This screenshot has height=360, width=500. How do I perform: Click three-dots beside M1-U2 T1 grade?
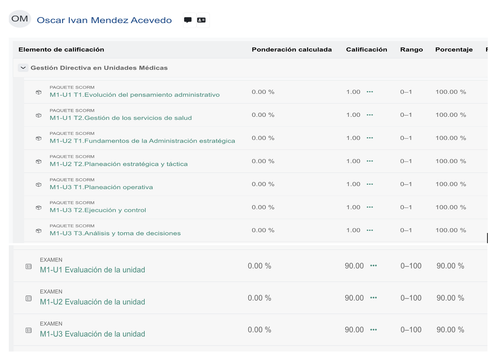370,138
